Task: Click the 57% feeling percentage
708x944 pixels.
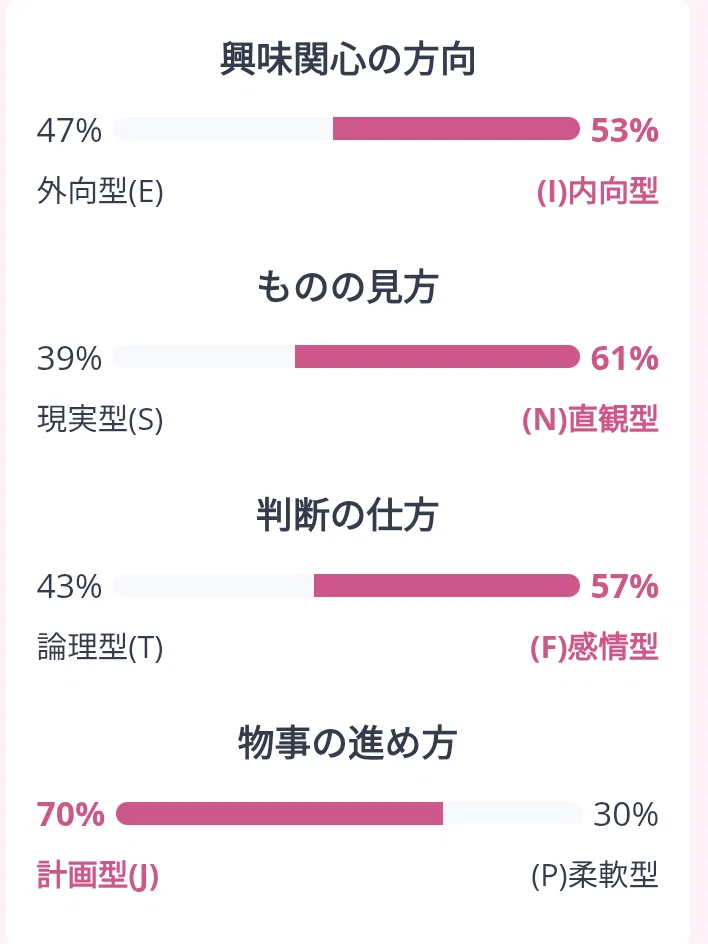Action: pos(624,586)
